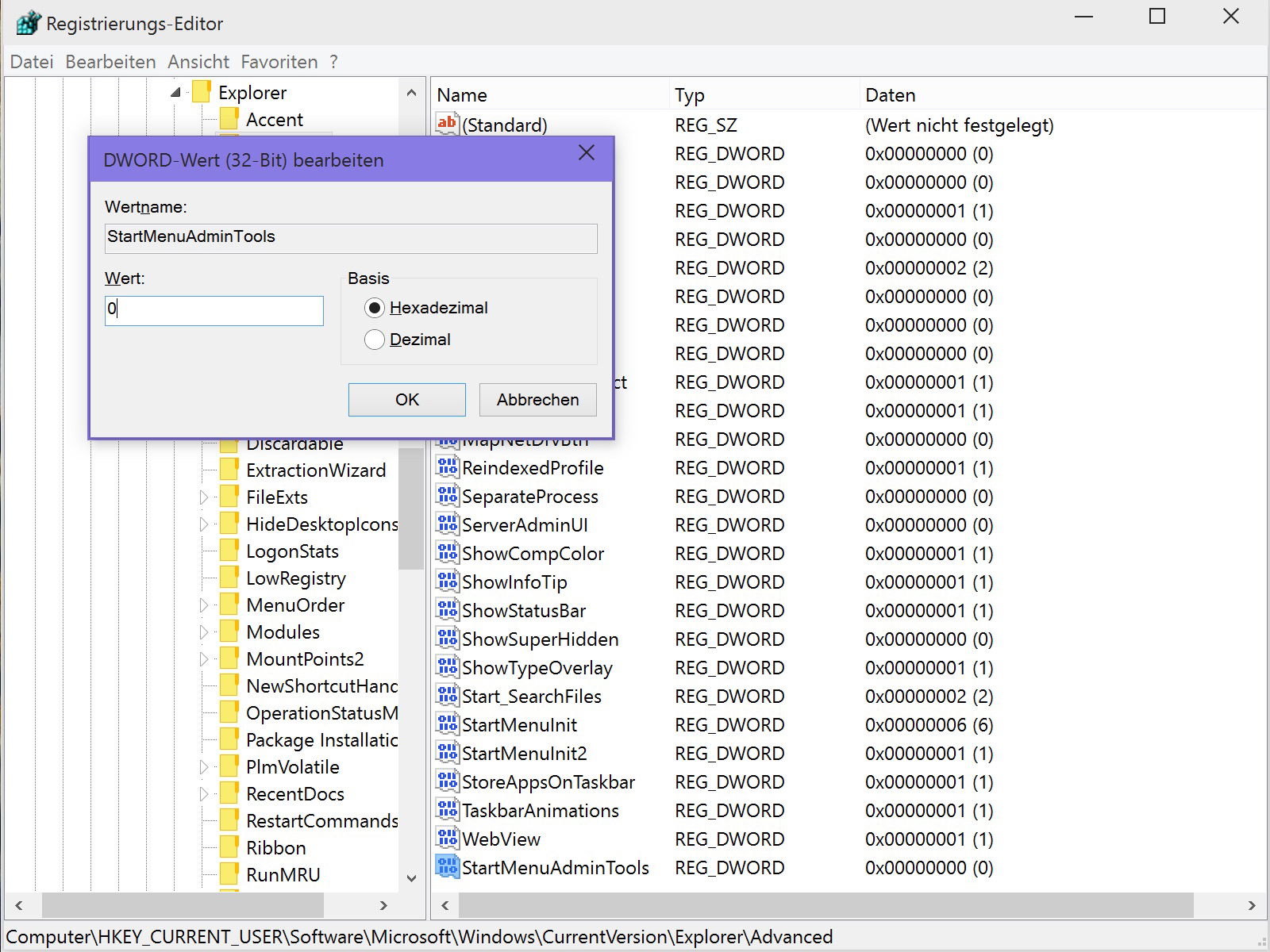
Task: Select the OperationStatusM tree item
Action: click(321, 712)
